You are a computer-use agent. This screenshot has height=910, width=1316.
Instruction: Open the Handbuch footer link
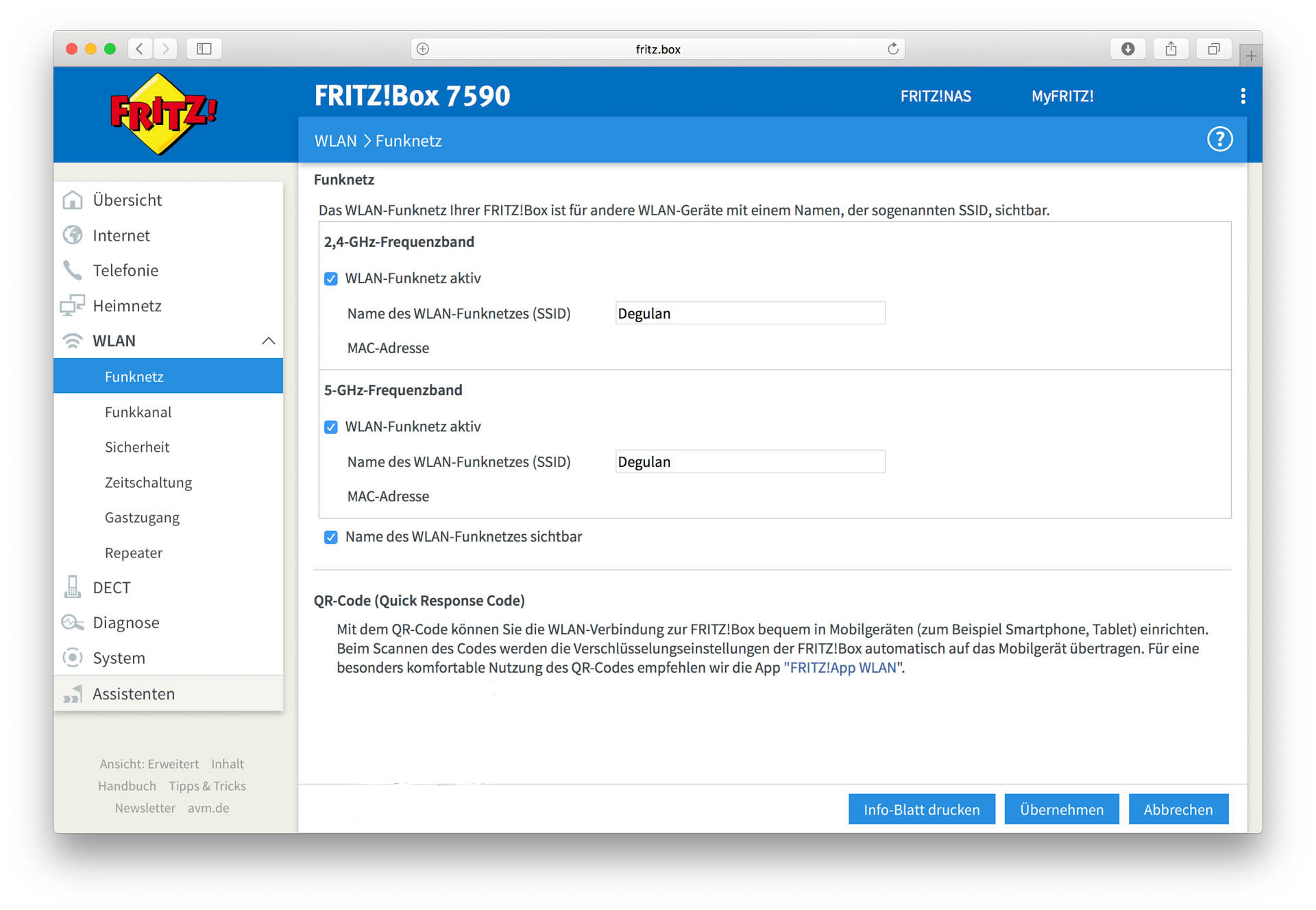(x=127, y=786)
